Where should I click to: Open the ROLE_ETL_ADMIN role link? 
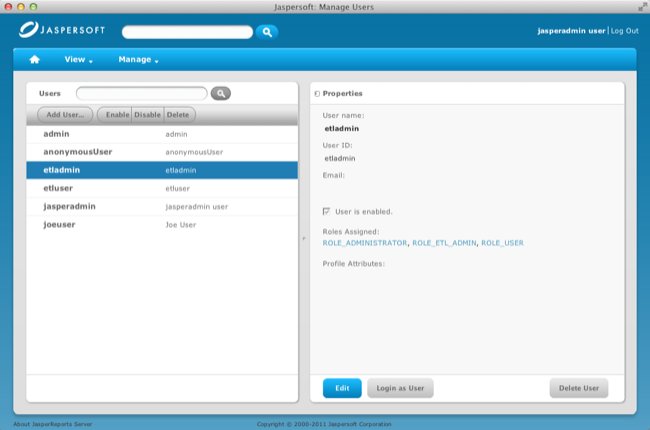[444, 243]
